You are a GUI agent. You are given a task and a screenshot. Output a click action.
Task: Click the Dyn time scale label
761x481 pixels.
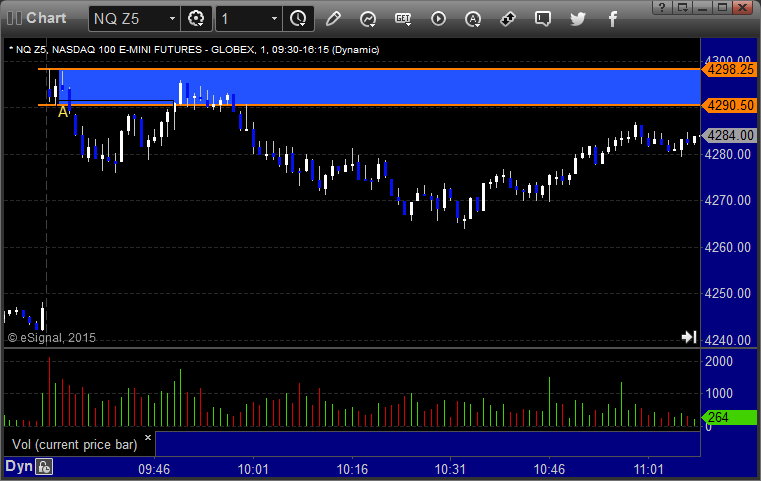pyautogui.click(x=19, y=466)
